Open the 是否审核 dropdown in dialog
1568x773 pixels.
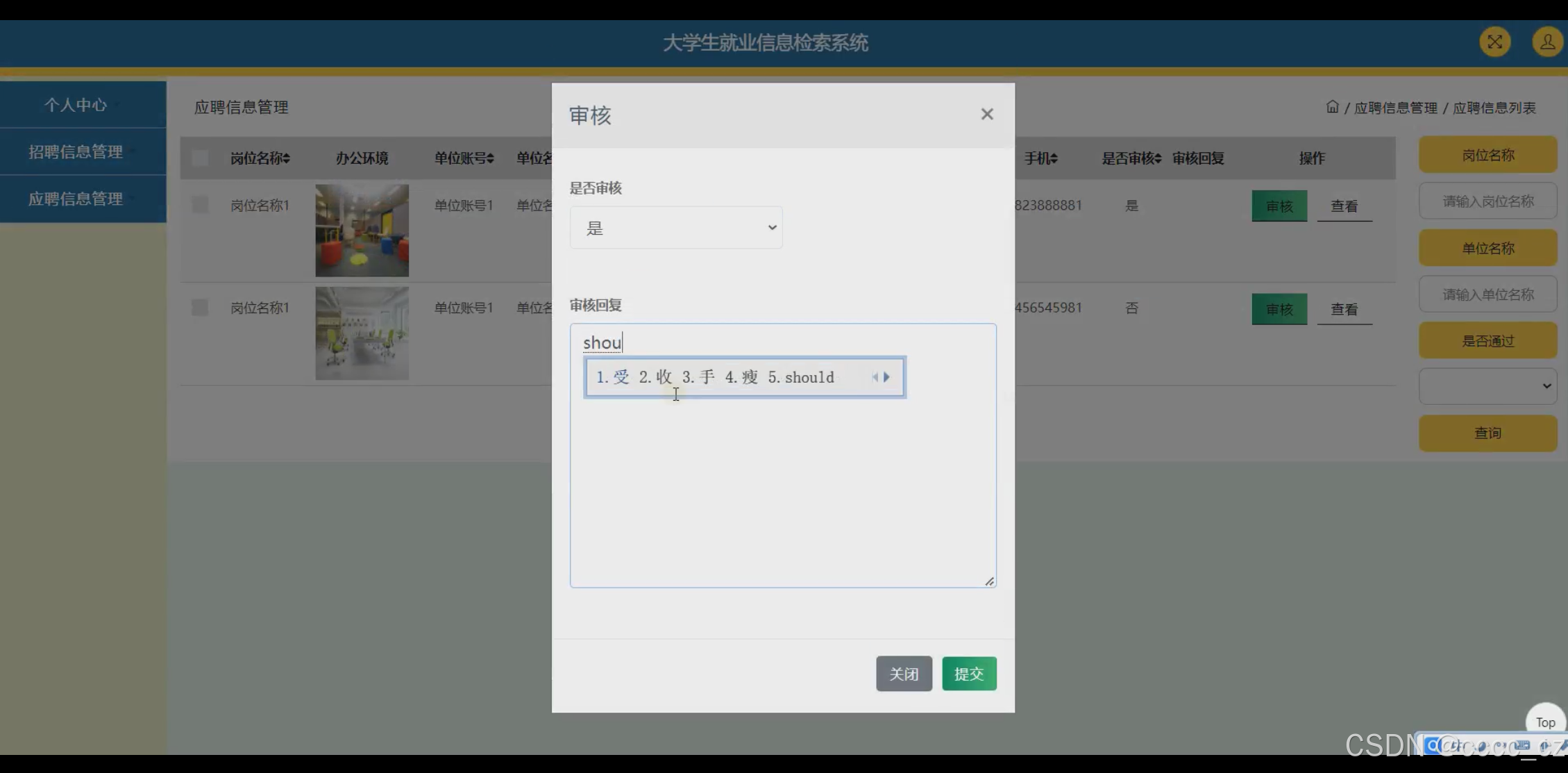point(675,228)
